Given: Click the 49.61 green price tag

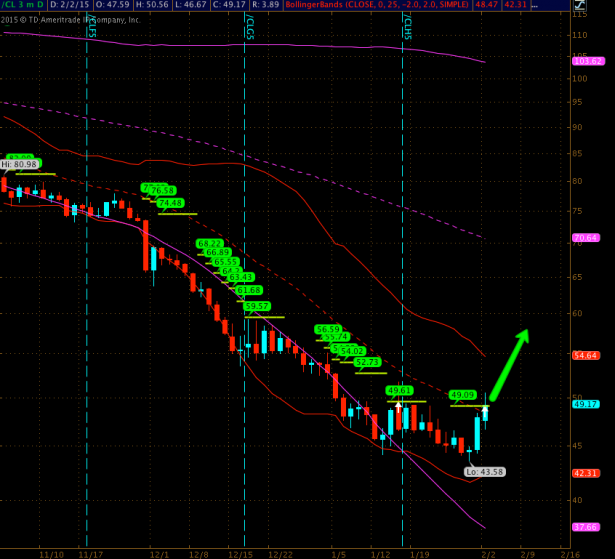Looking at the screenshot, I should pos(399,390).
